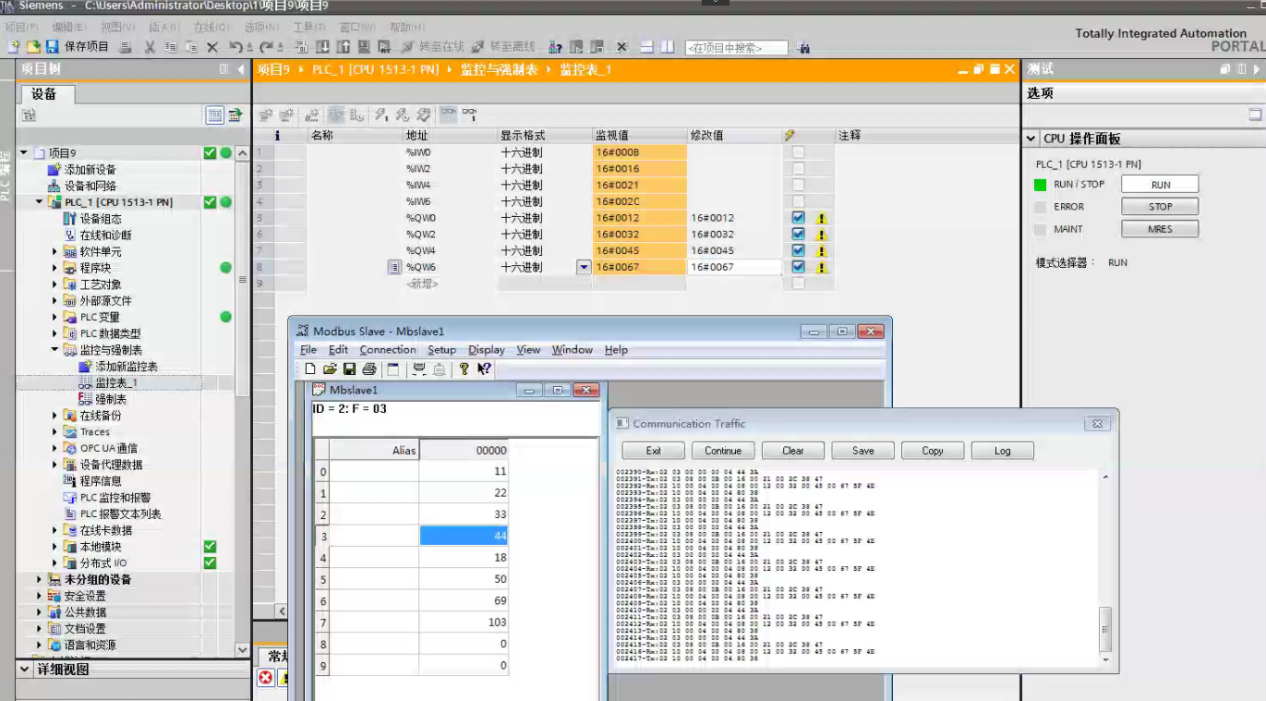Viewport: 1266px width, 701px height.
Task: Toggle the modify checkbox for %IW2 row
Action: click(x=798, y=169)
